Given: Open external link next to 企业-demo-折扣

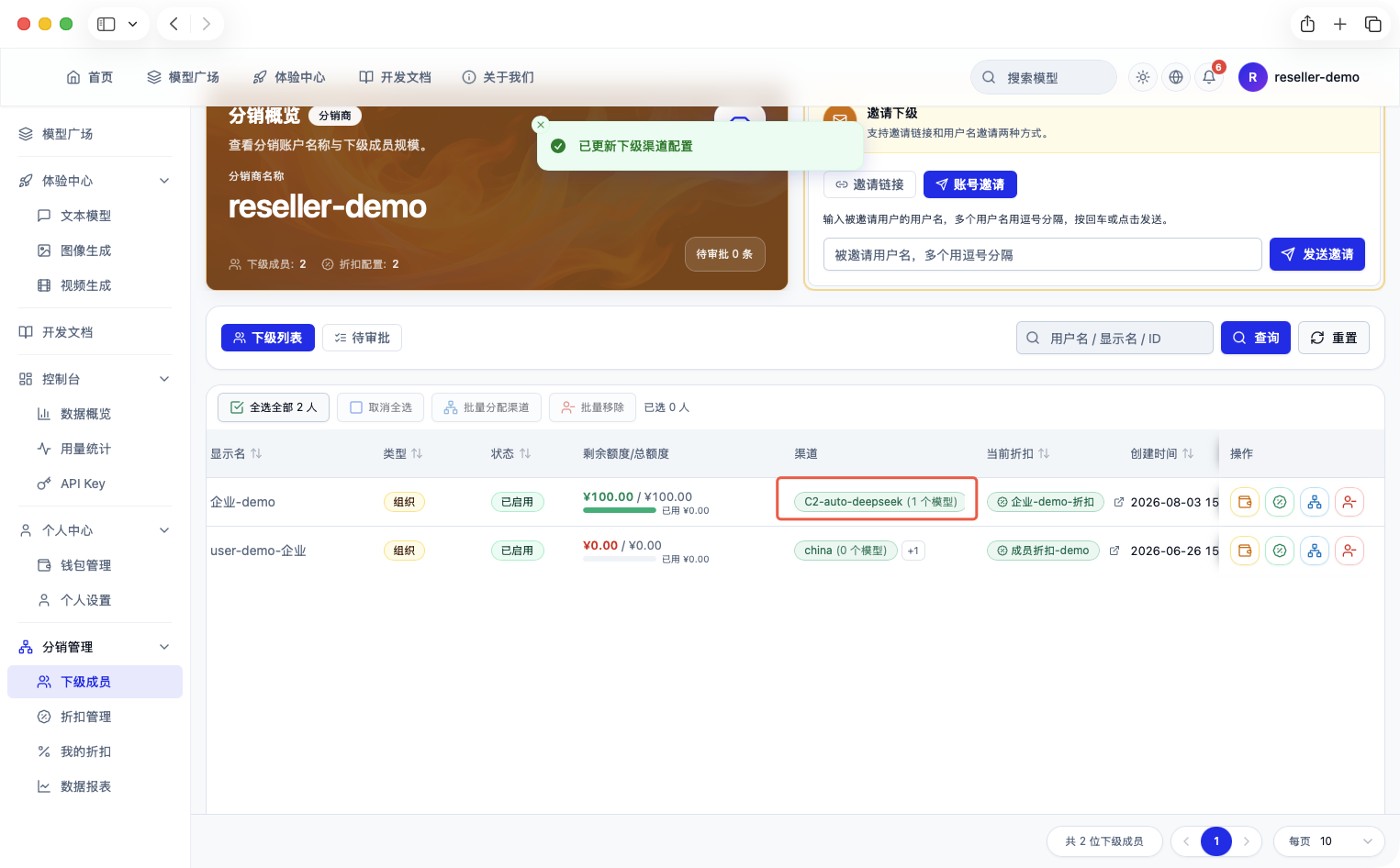Looking at the screenshot, I should click(1119, 502).
